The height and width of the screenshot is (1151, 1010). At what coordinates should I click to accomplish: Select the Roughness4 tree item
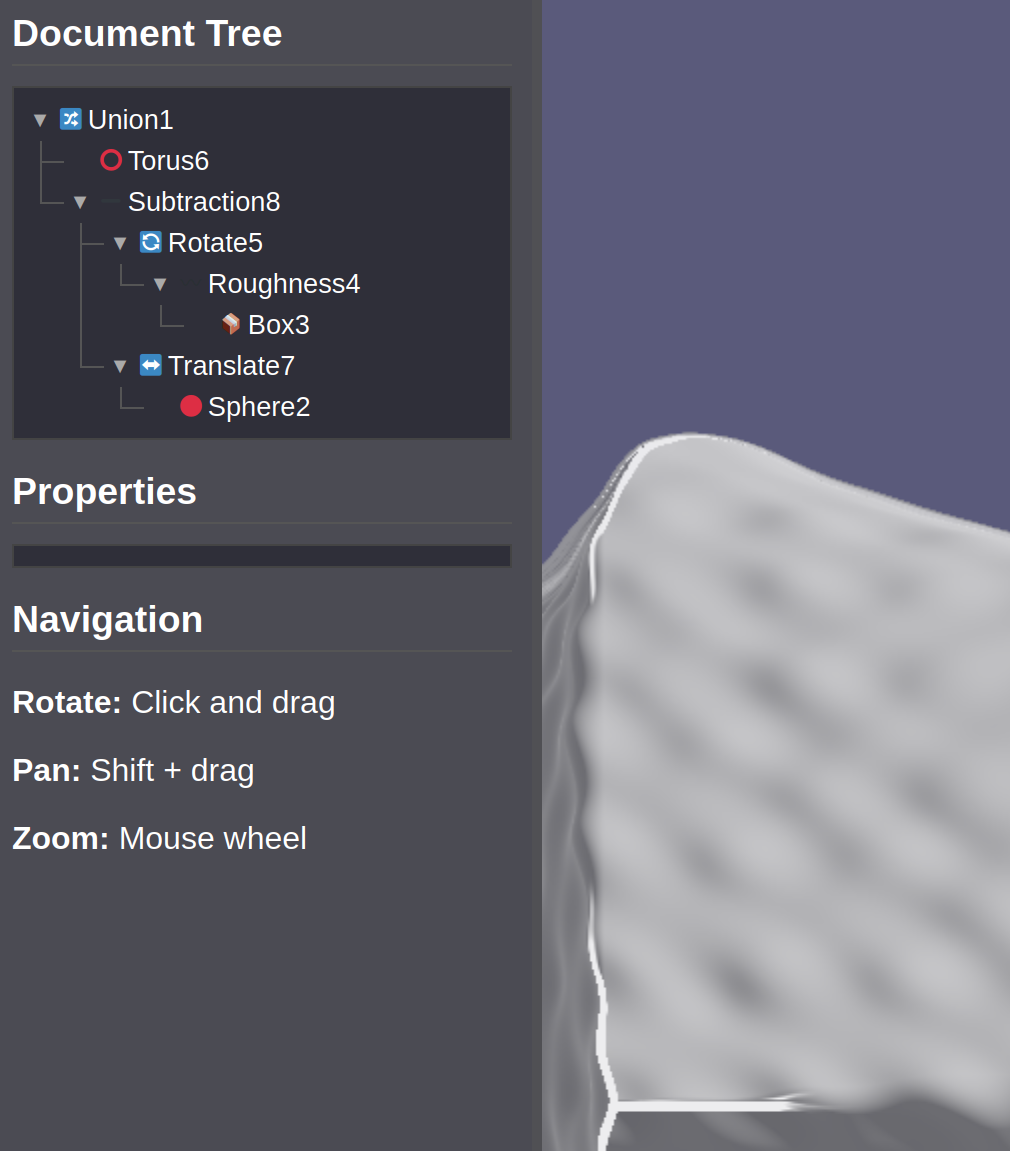point(283,284)
